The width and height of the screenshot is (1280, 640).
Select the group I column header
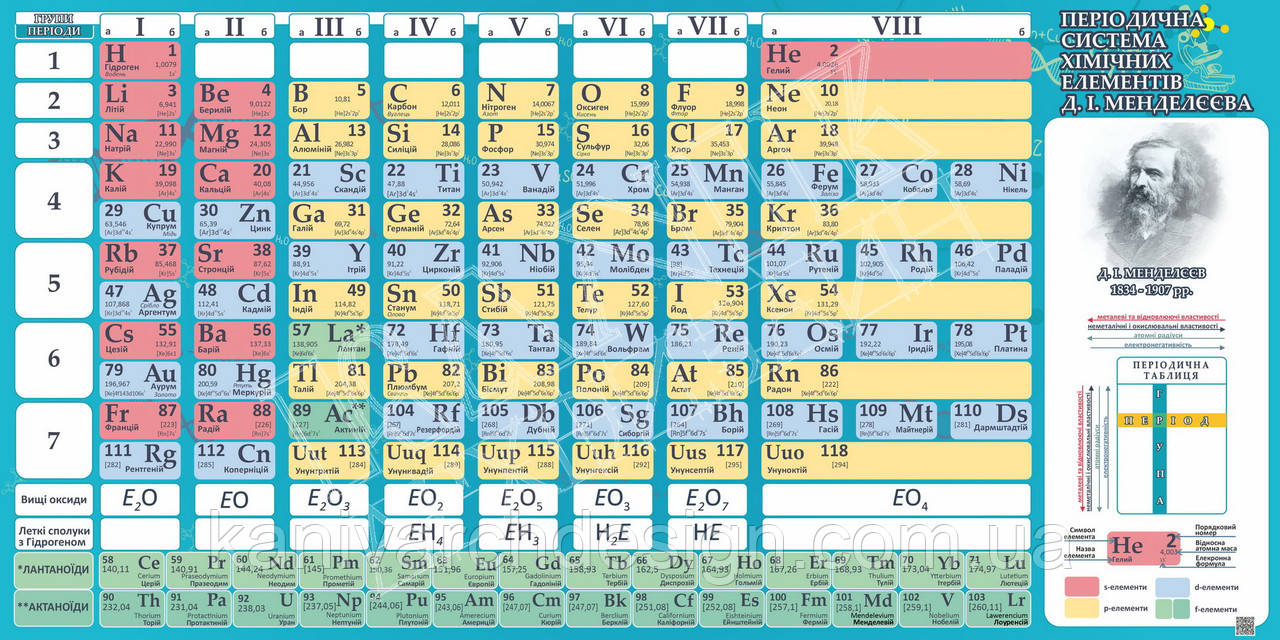(x=140, y=26)
